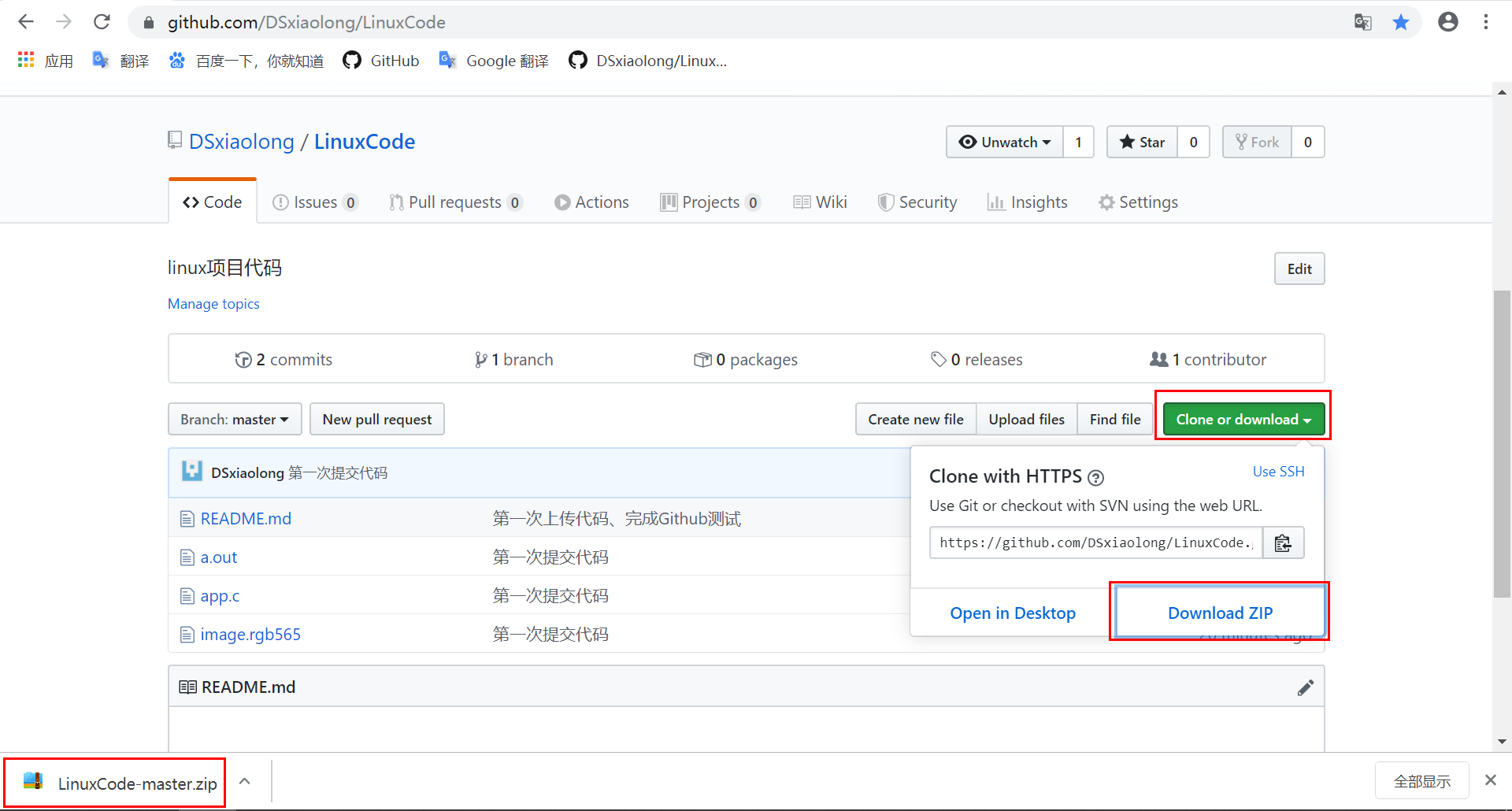Open the Unwatch dropdown

tap(1005, 142)
